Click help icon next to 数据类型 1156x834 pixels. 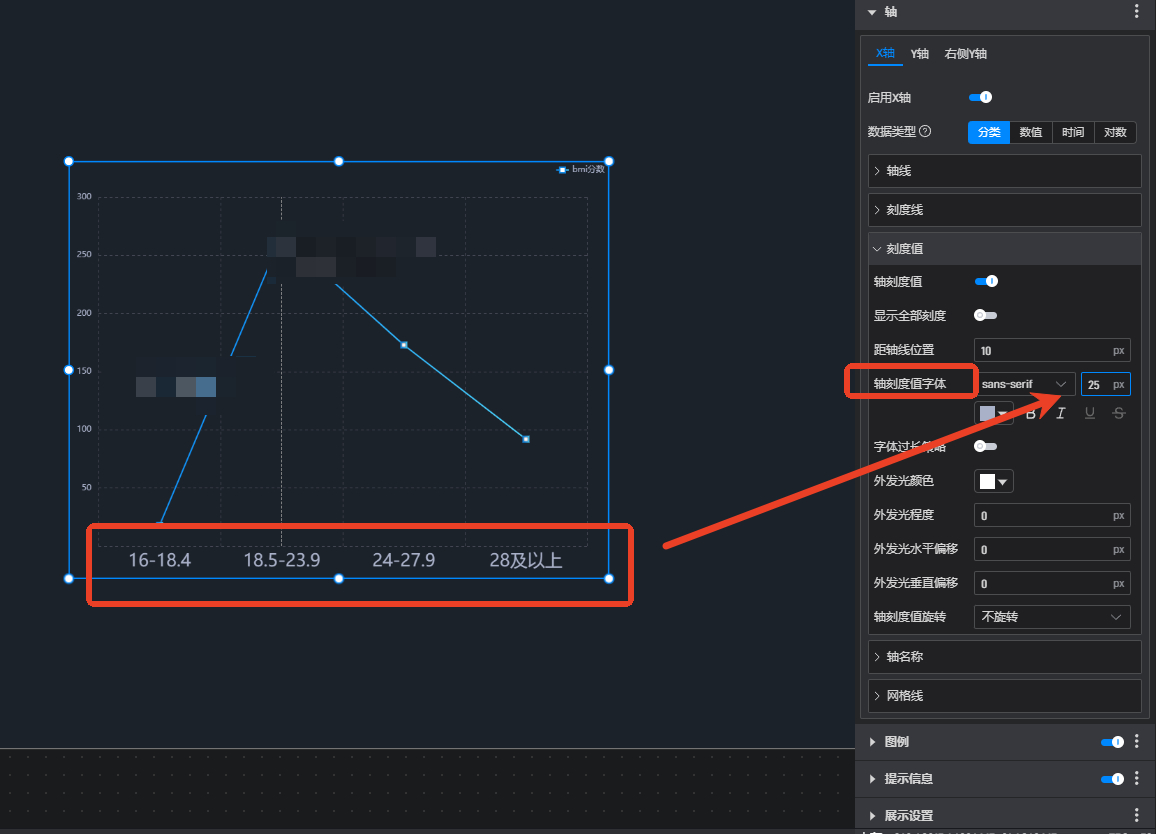[925, 132]
